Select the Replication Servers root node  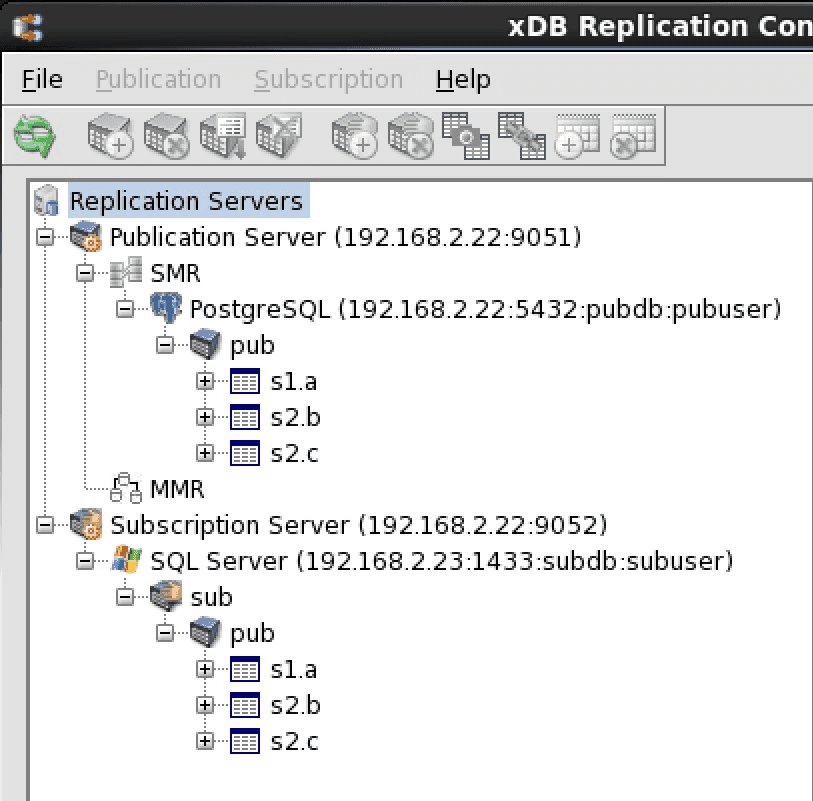click(185, 201)
